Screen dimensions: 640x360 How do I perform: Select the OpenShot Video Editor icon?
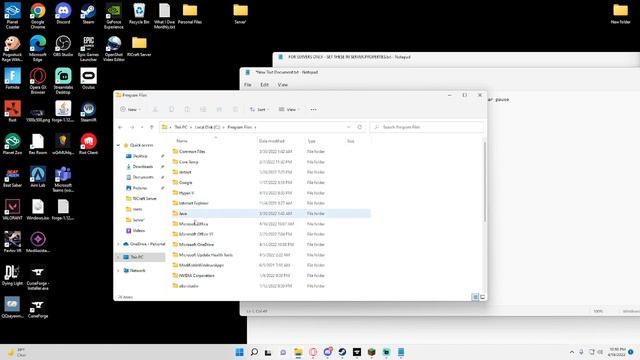pyautogui.click(x=113, y=49)
